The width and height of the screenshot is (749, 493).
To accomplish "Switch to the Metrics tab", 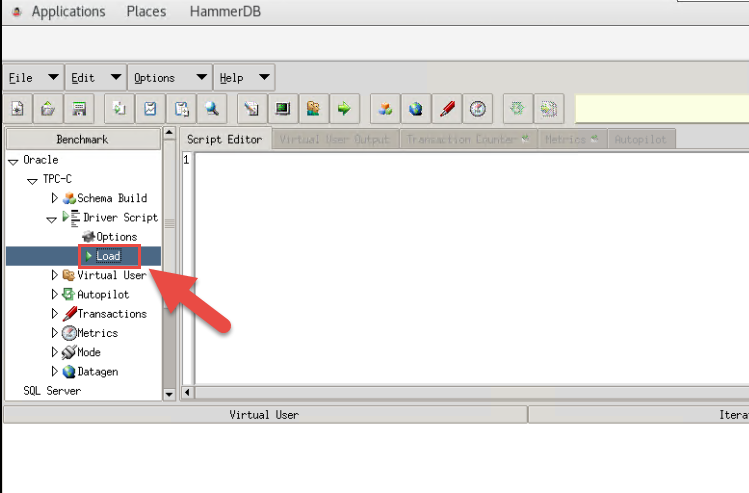I will pos(572,139).
